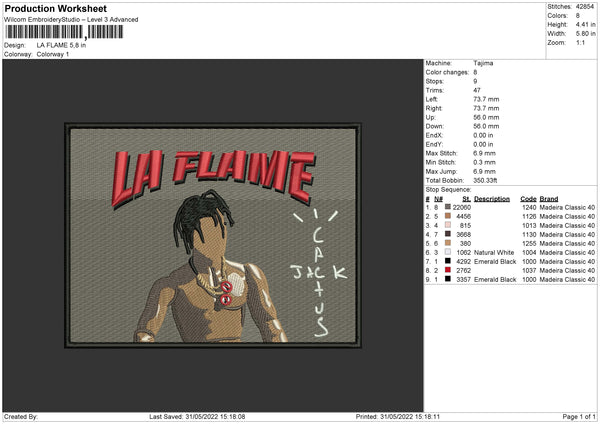Image resolution: width=600 pixels, height=424 pixels.
Task: Select the 'Left:' label
Action: coord(432,99)
